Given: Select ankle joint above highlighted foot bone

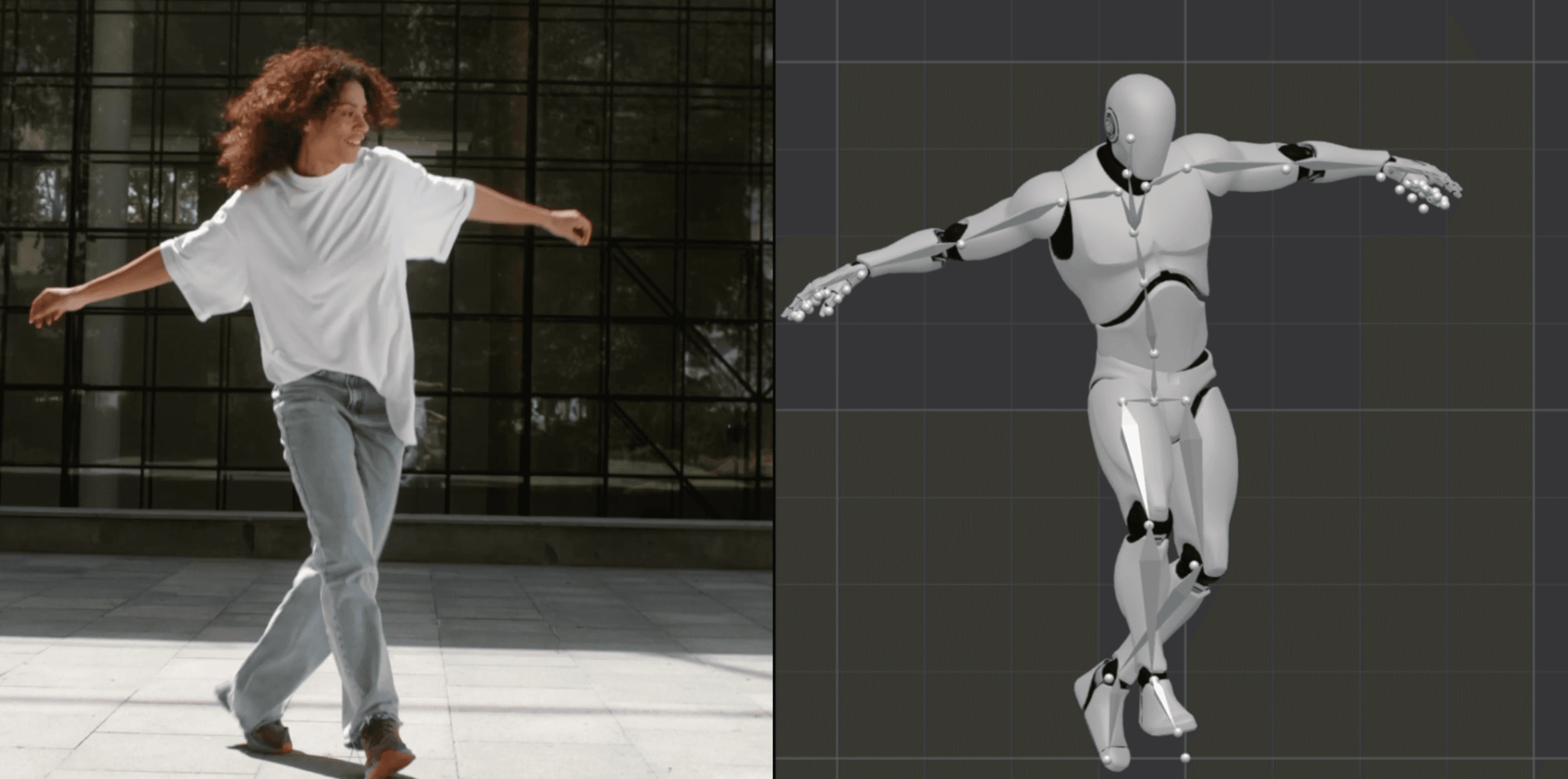Looking at the screenshot, I should [x=1154, y=679].
